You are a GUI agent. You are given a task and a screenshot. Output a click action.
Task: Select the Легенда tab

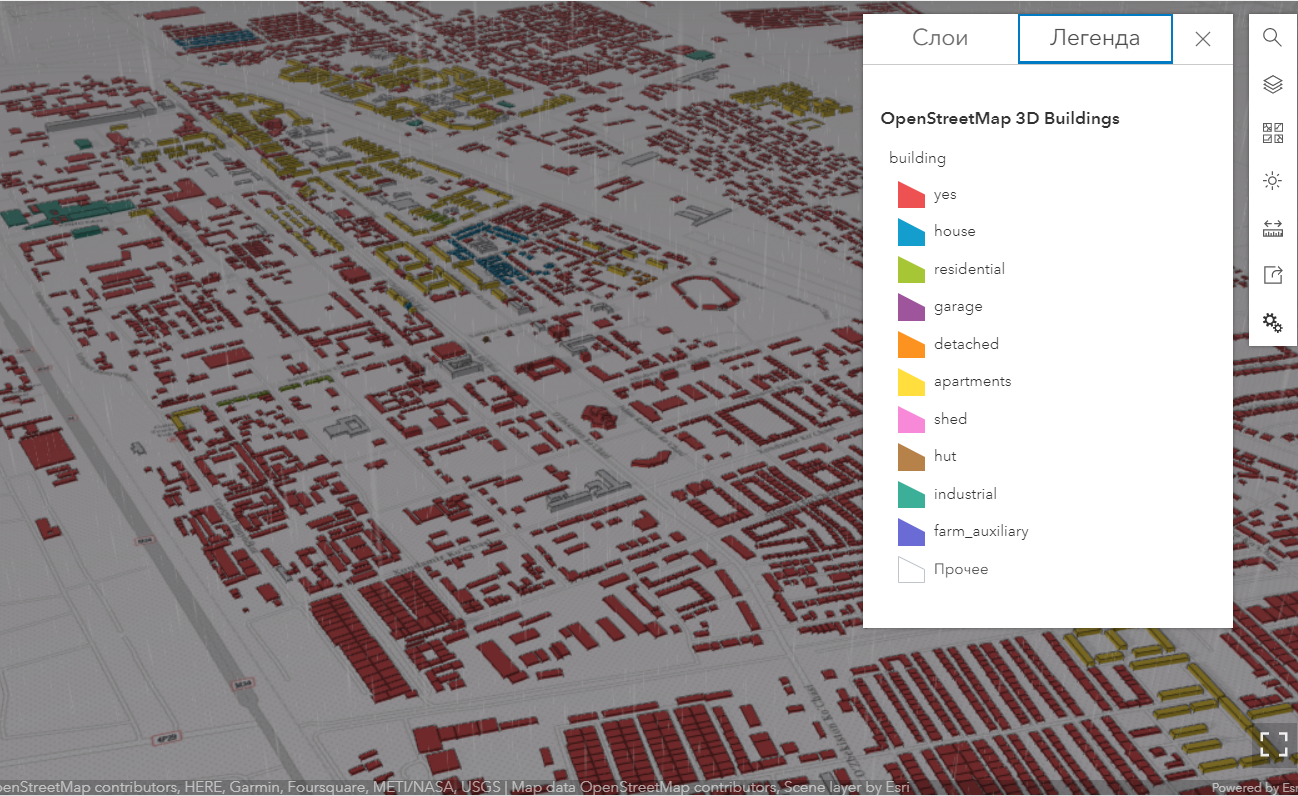[x=1095, y=39]
